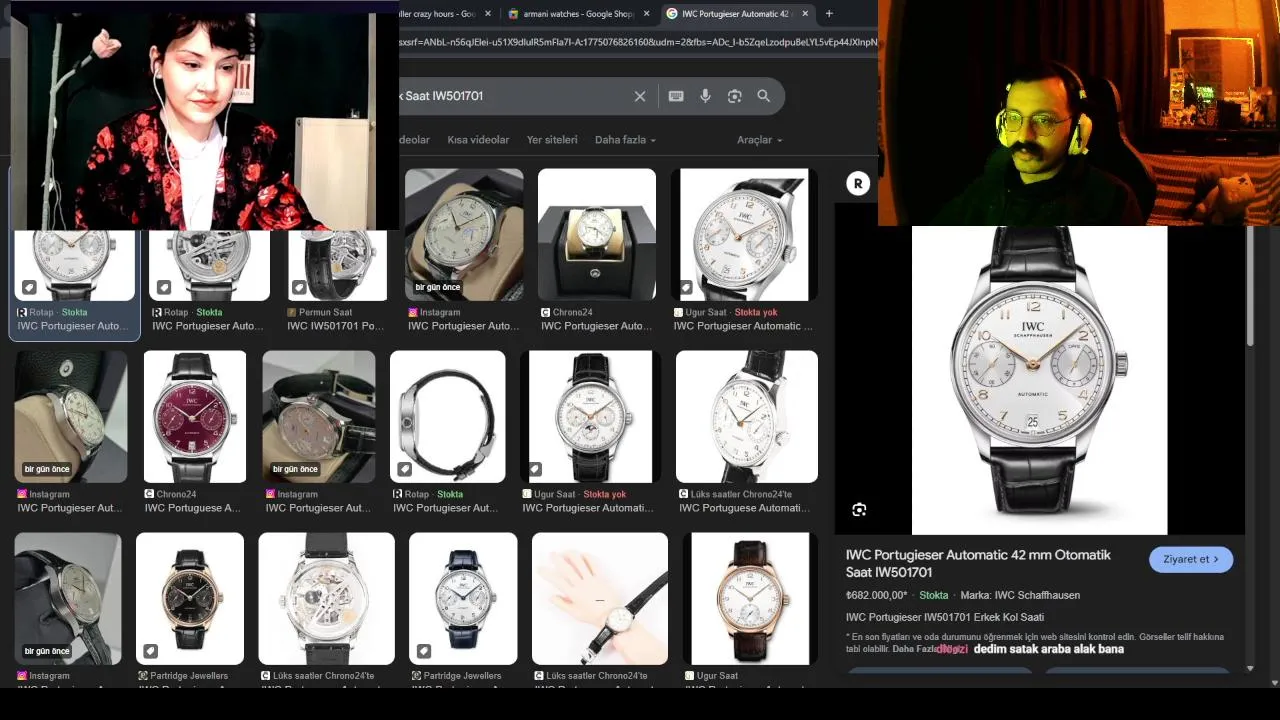Image resolution: width=1280 pixels, height=720 pixels.
Task: Open the black dial Partridge Jewellers watch thumbnail
Action: coord(190,598)
